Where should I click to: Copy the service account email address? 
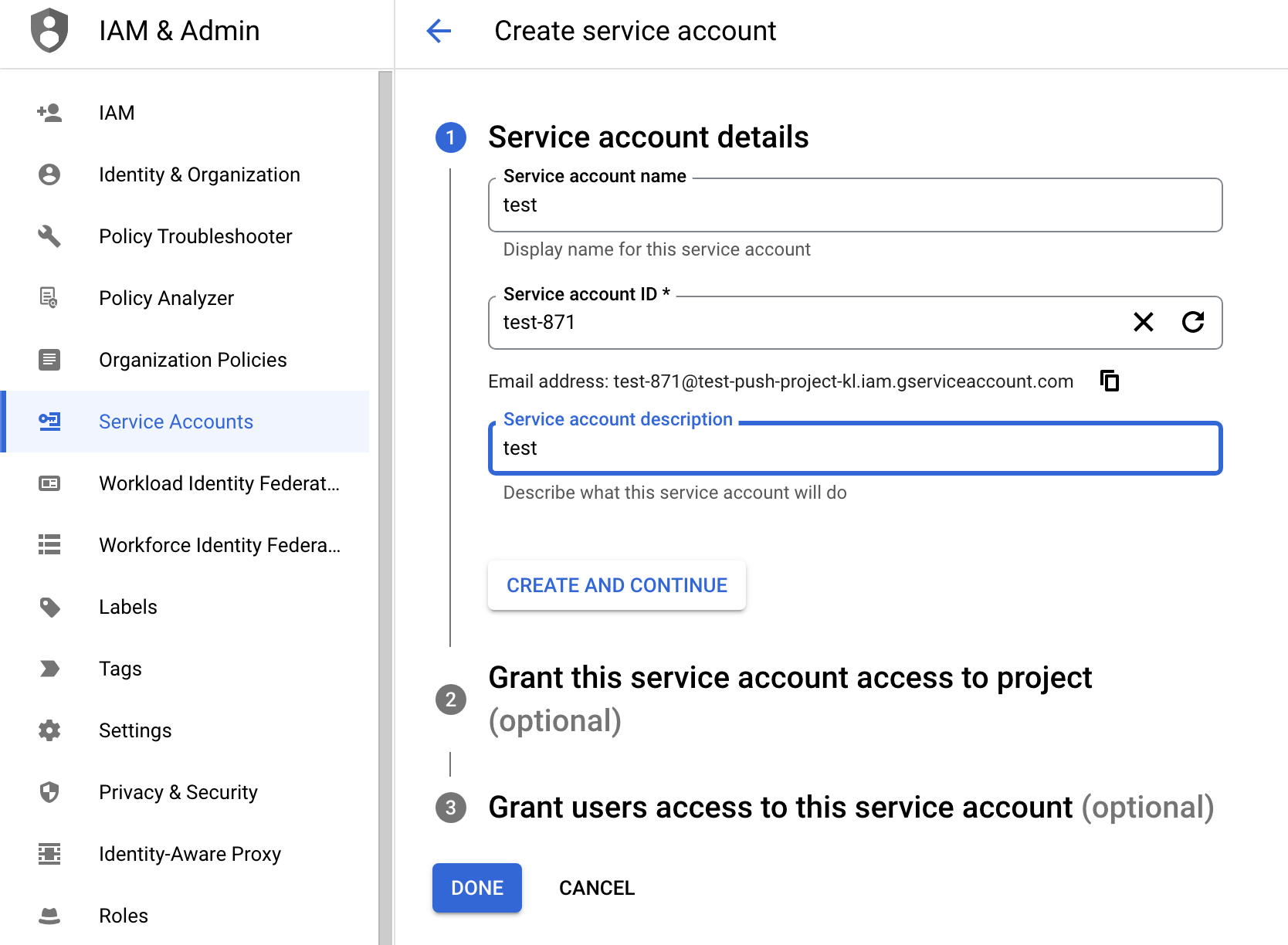(x=1110, y=381)
